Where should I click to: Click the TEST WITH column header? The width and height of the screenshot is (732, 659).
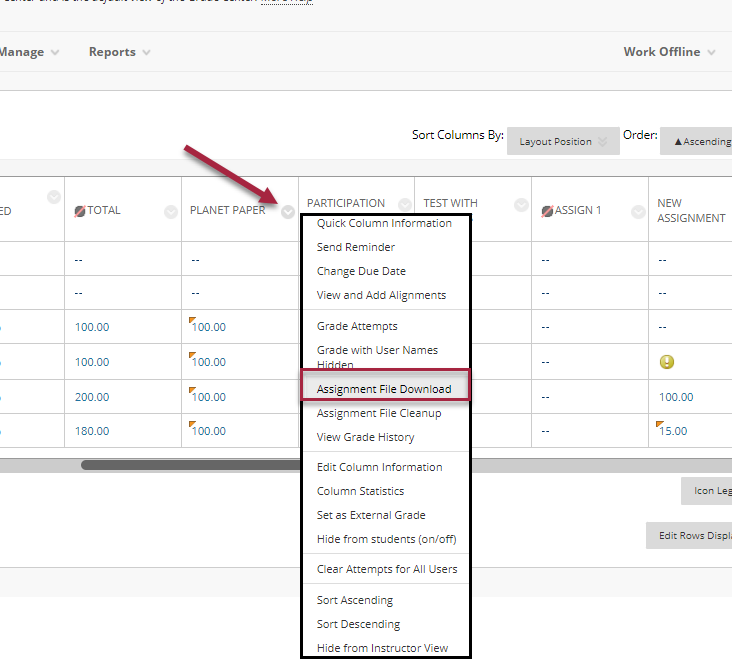[x=450, y=203]
